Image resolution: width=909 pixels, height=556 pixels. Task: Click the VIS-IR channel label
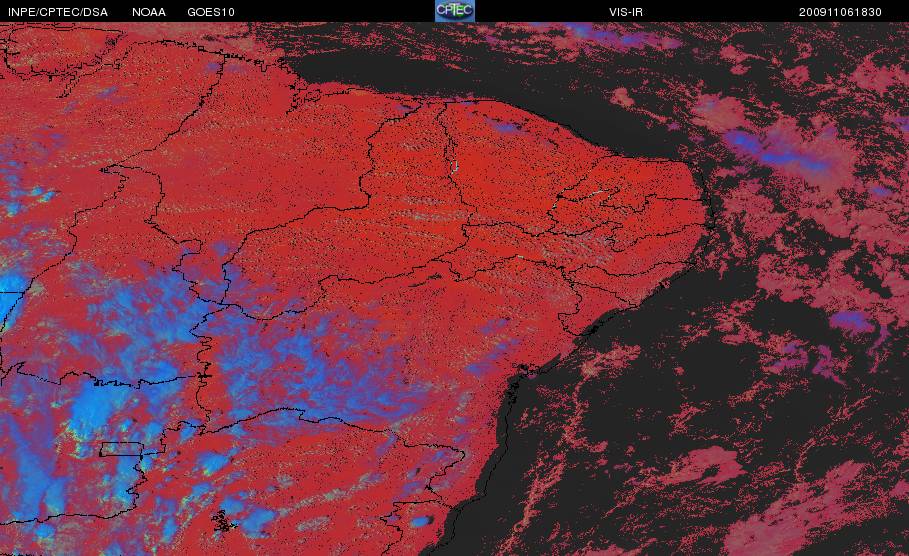pyautogui.click(x=626, y=12)
